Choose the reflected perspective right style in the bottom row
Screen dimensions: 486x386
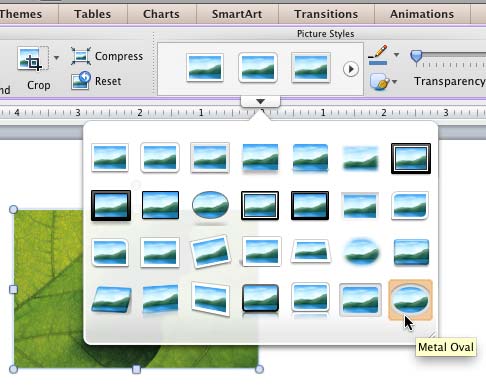click(160, 299)
